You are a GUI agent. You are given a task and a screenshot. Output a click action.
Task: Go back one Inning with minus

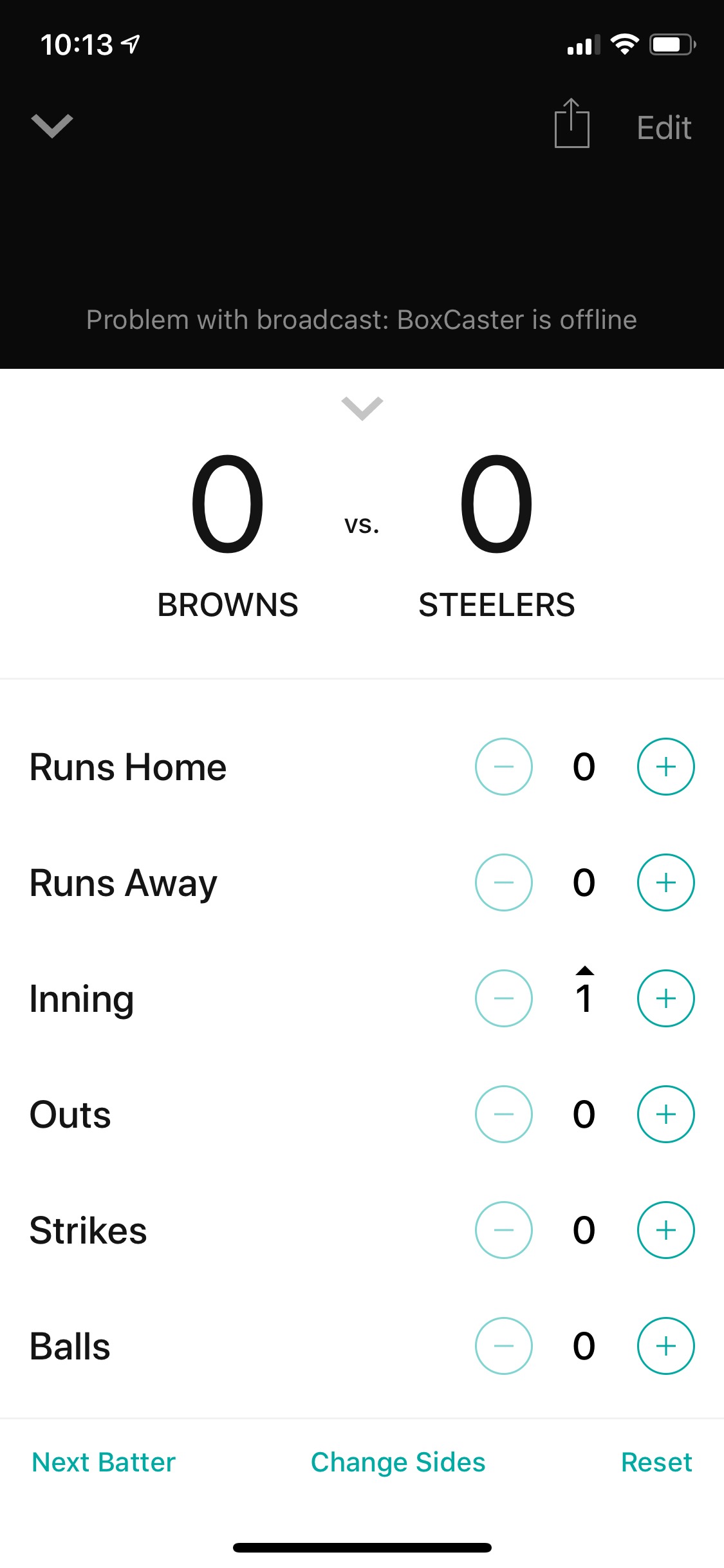[x=503, y=998]
